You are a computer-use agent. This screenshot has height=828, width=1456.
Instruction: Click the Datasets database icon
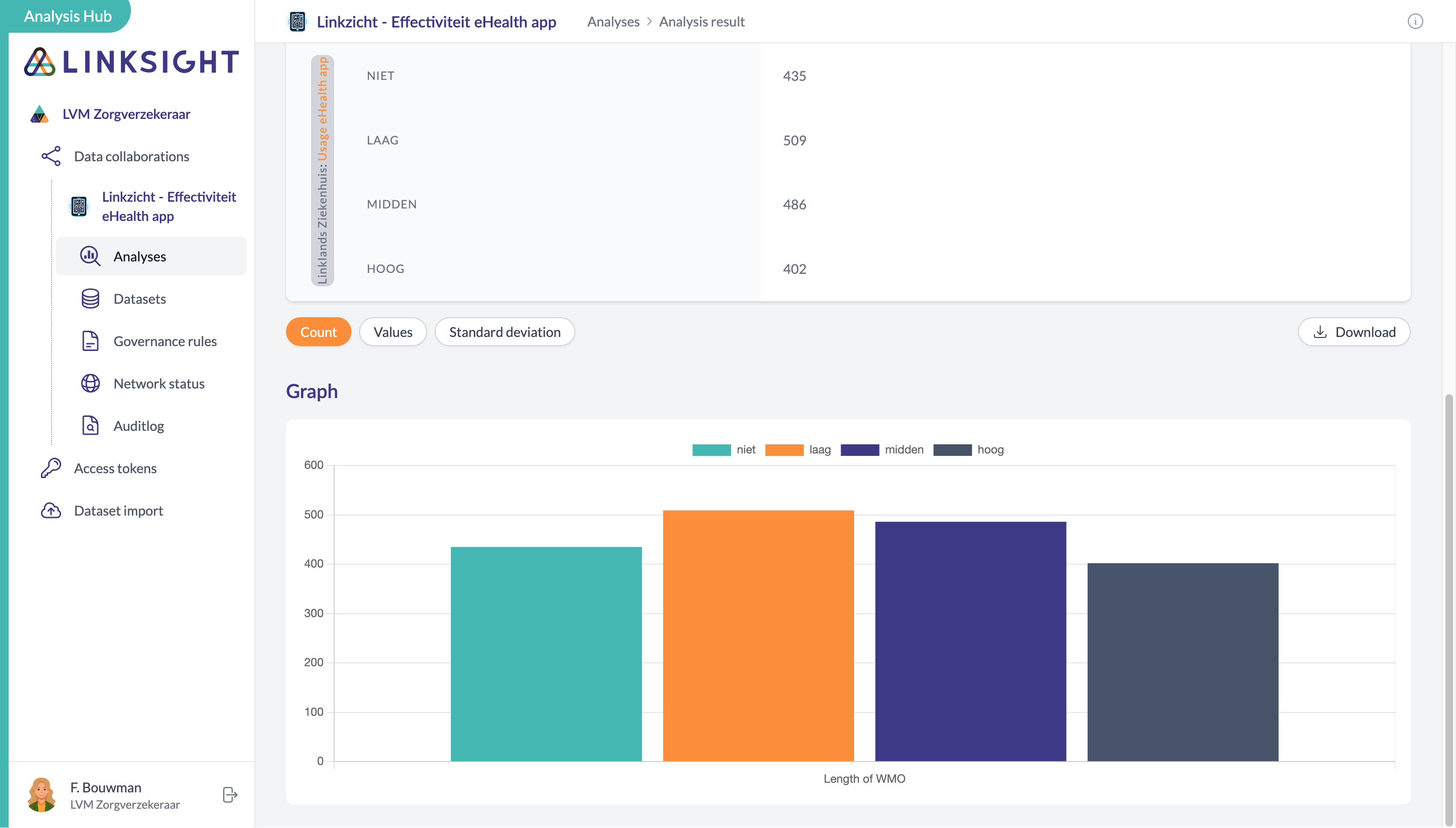coord(90,298)
